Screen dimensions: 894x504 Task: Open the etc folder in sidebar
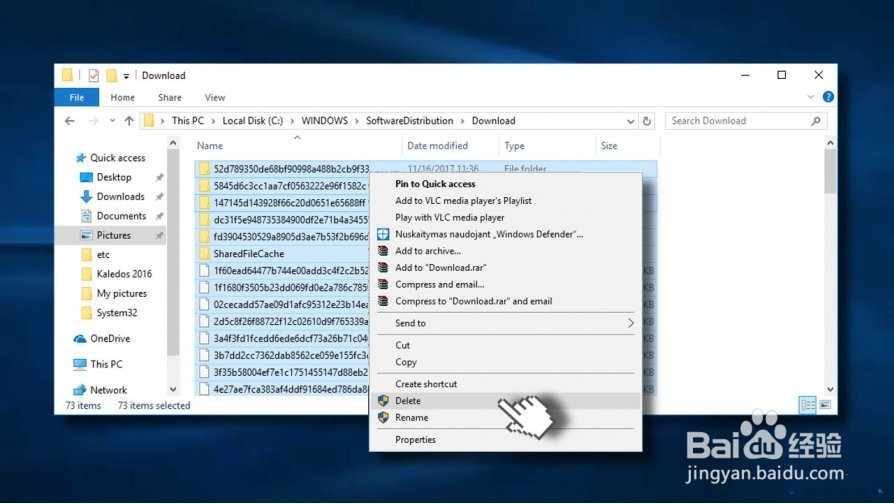click(x=103, y=255)
